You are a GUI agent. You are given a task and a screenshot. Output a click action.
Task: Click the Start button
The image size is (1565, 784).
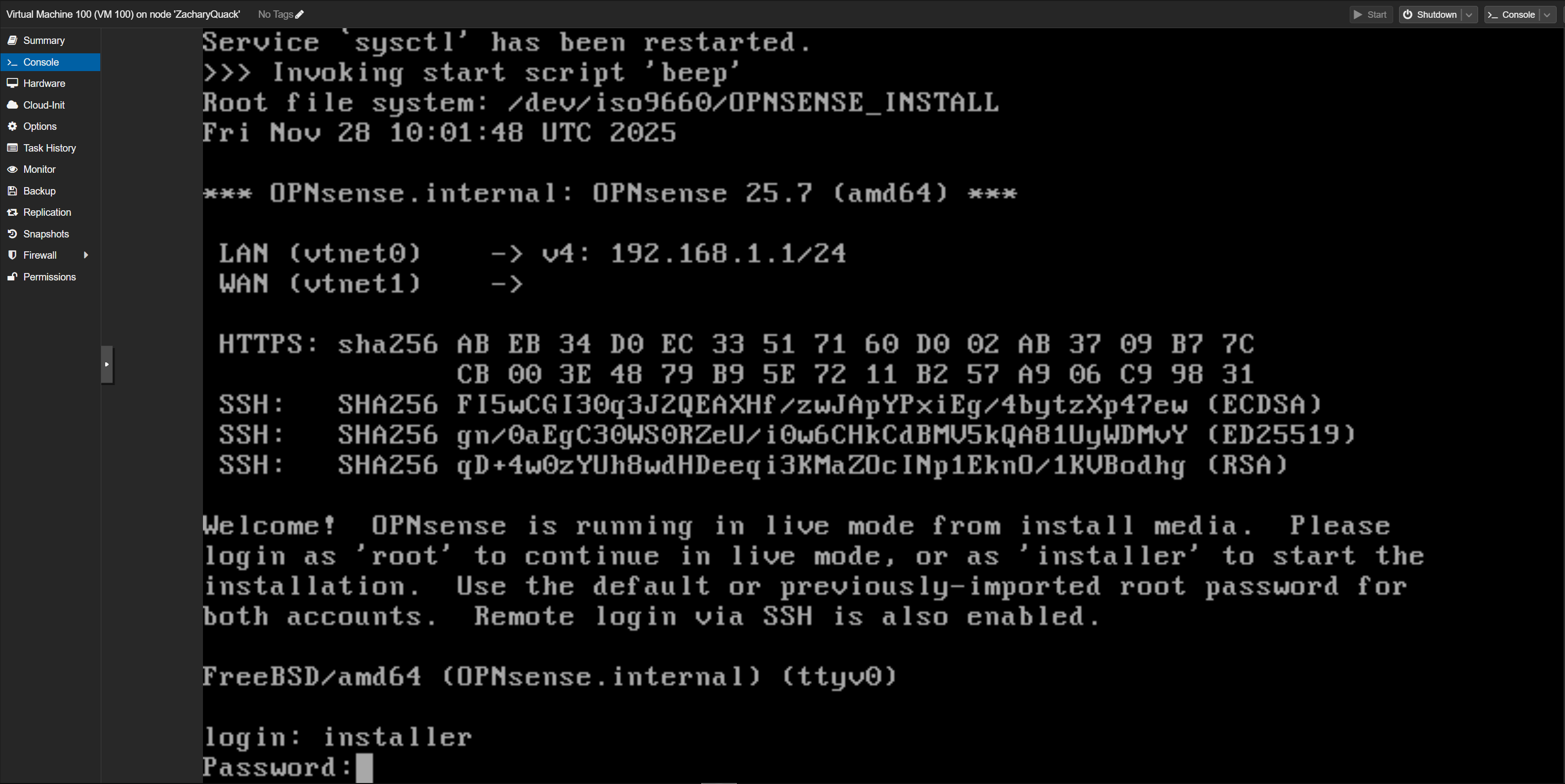(x=1370, y=15)
